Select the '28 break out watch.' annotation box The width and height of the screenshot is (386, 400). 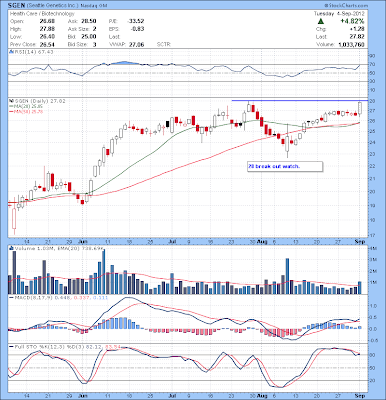285,166
